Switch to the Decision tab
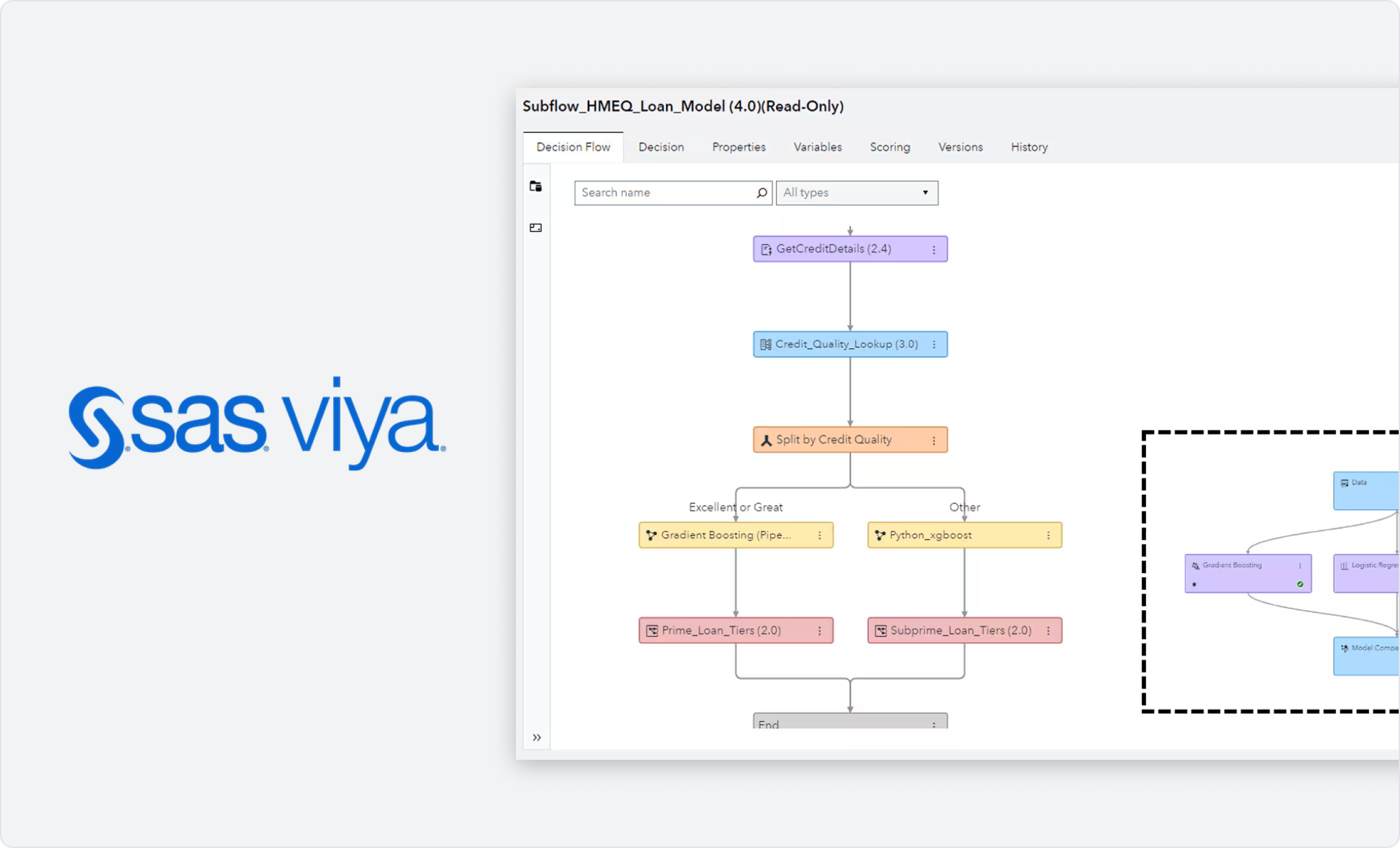The width and height of the screenshot is (1400, 848). (x=661, y=147)
